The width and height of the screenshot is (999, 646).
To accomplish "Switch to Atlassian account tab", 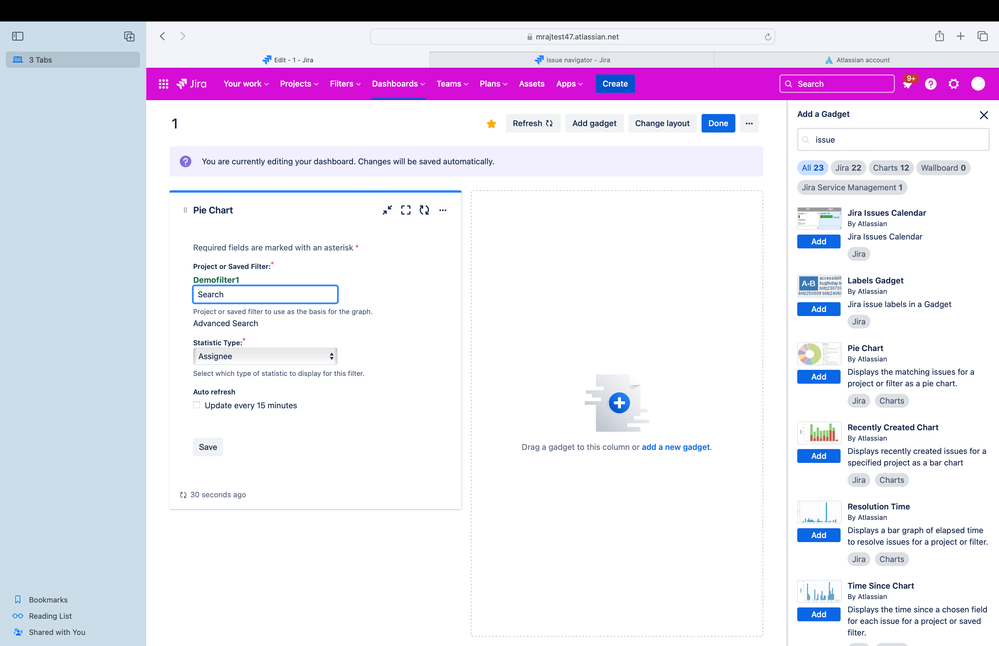I will coord(857,60).
